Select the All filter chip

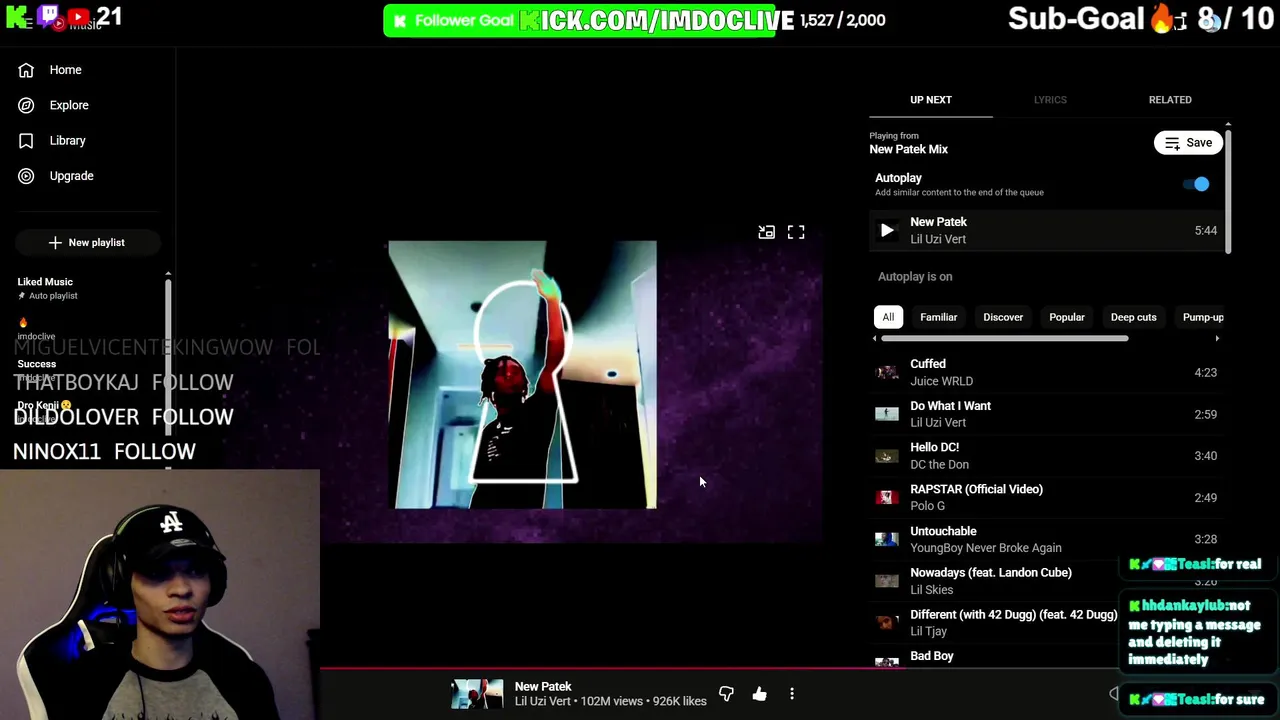pos(888,317)
